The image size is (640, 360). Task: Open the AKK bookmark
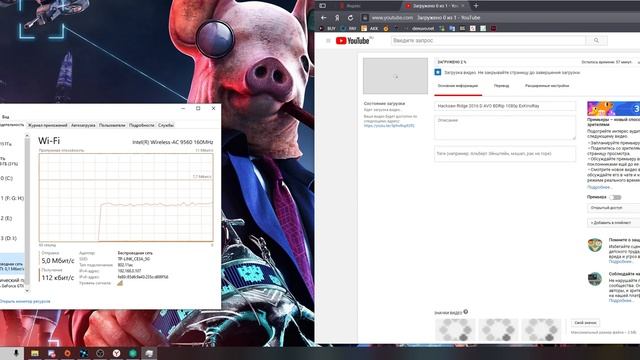[x=370, y=29]
